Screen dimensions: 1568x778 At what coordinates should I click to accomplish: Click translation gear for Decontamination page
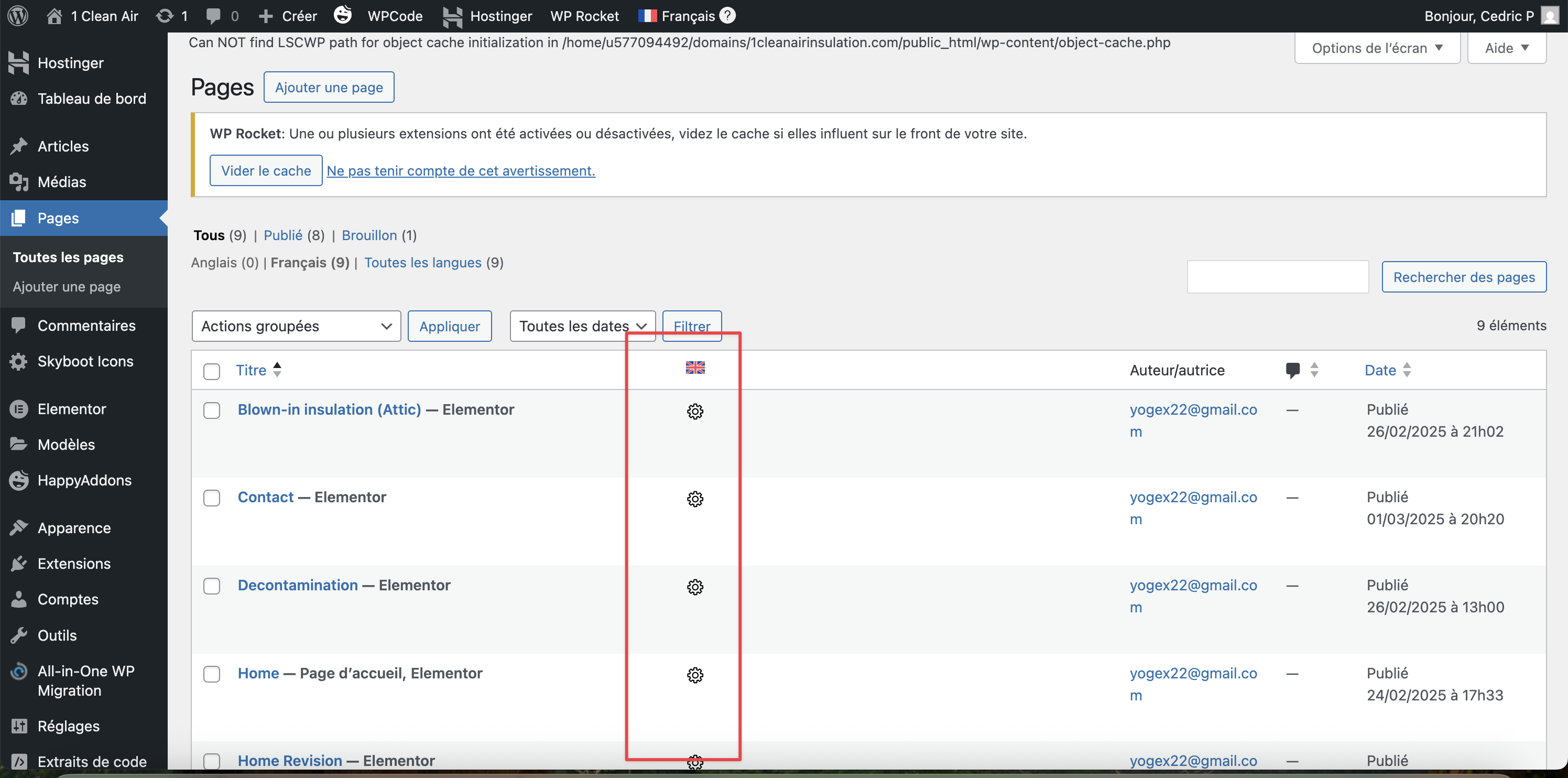pos(695,587)
